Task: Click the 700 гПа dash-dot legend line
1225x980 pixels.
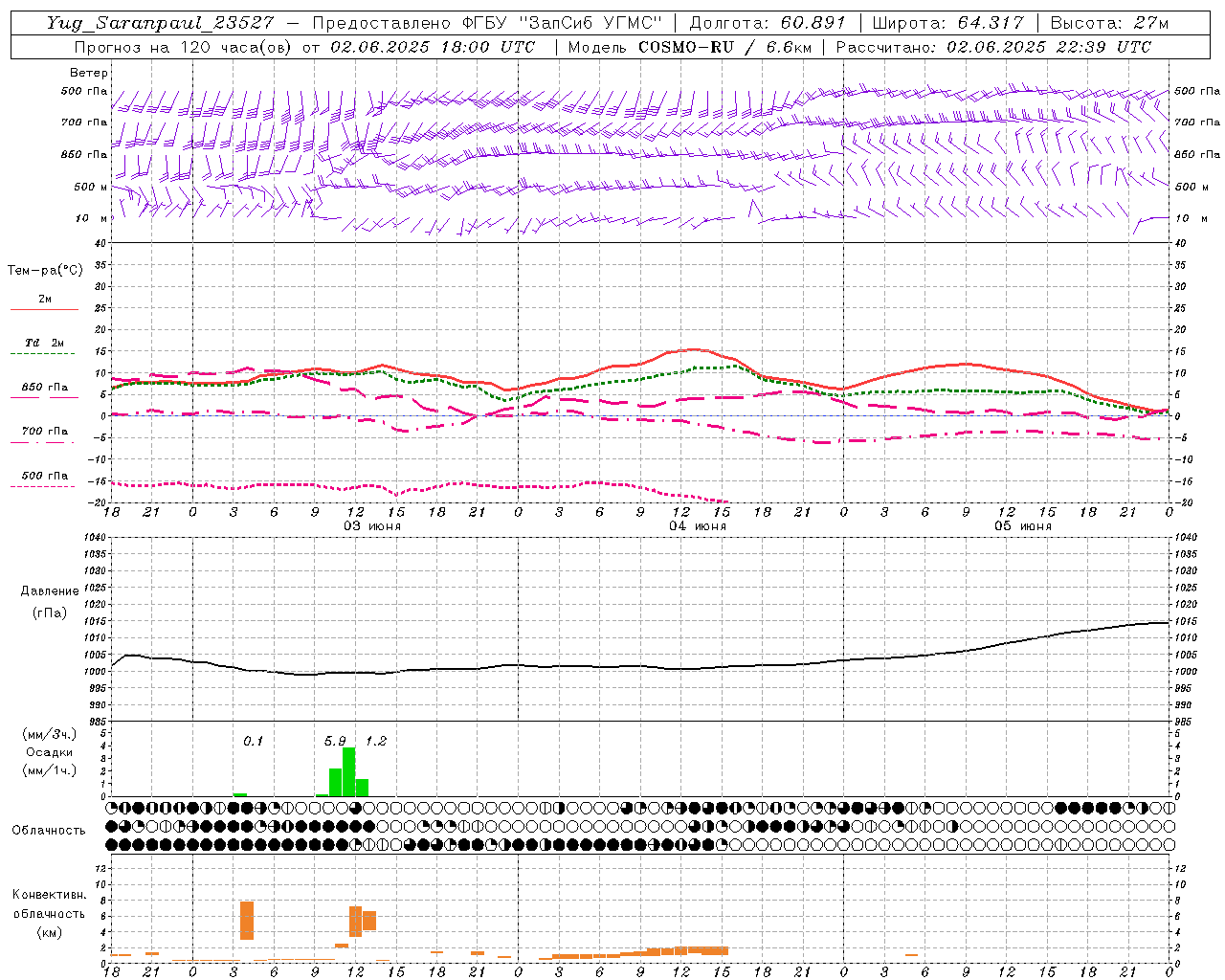Action: tap(43, 442)
